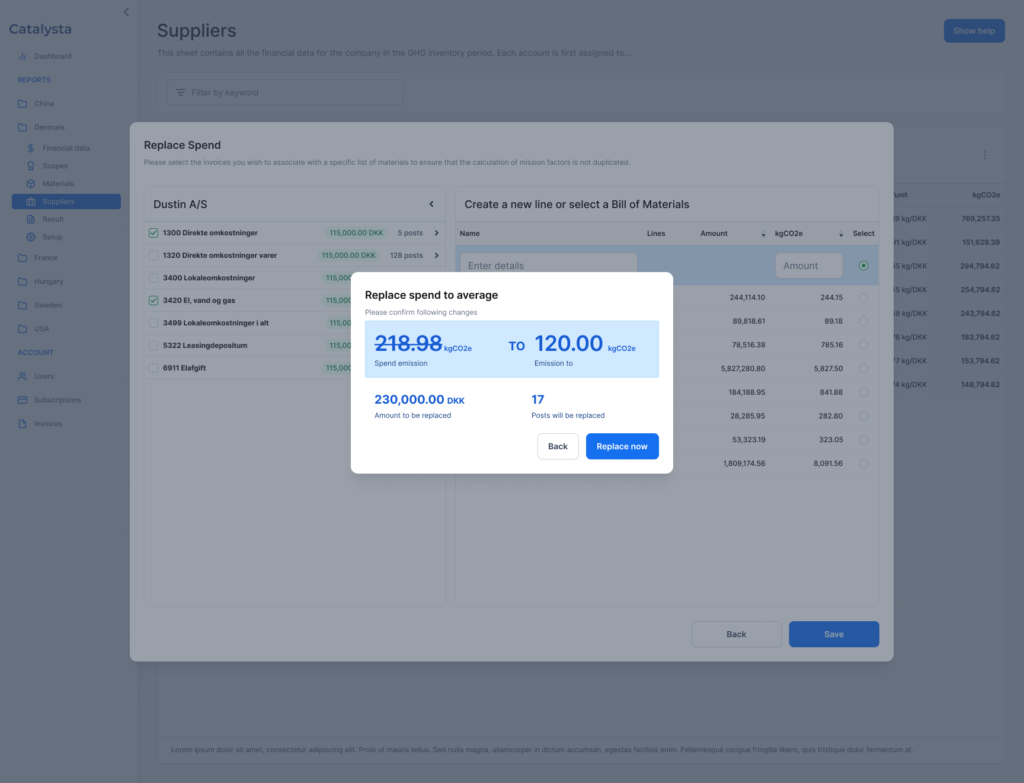Go to Scopes in the sidebar
This screenshot has height=783, width=1024.
[55, 166]
